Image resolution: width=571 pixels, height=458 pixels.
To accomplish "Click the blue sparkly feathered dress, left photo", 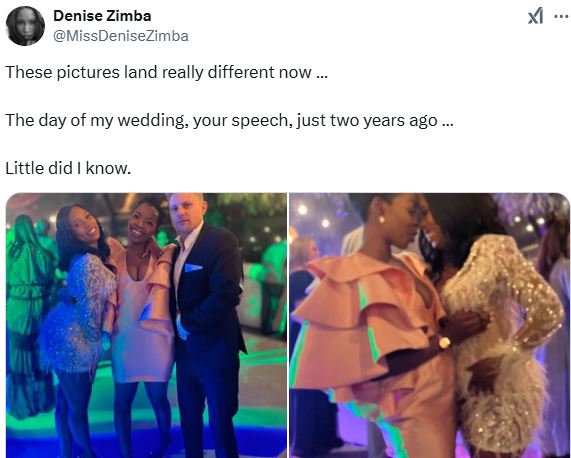I will click(x=78, y=313).
